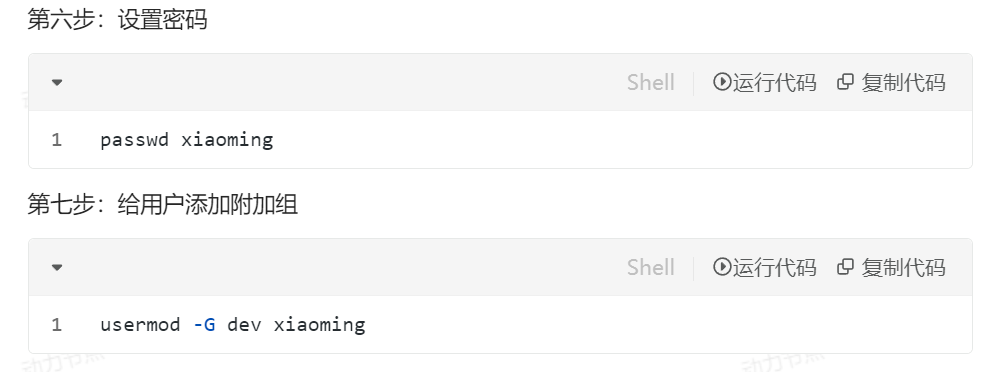984x372 pixels.
Task: Click the play icon for the passwd block
Action: point(722,82)
